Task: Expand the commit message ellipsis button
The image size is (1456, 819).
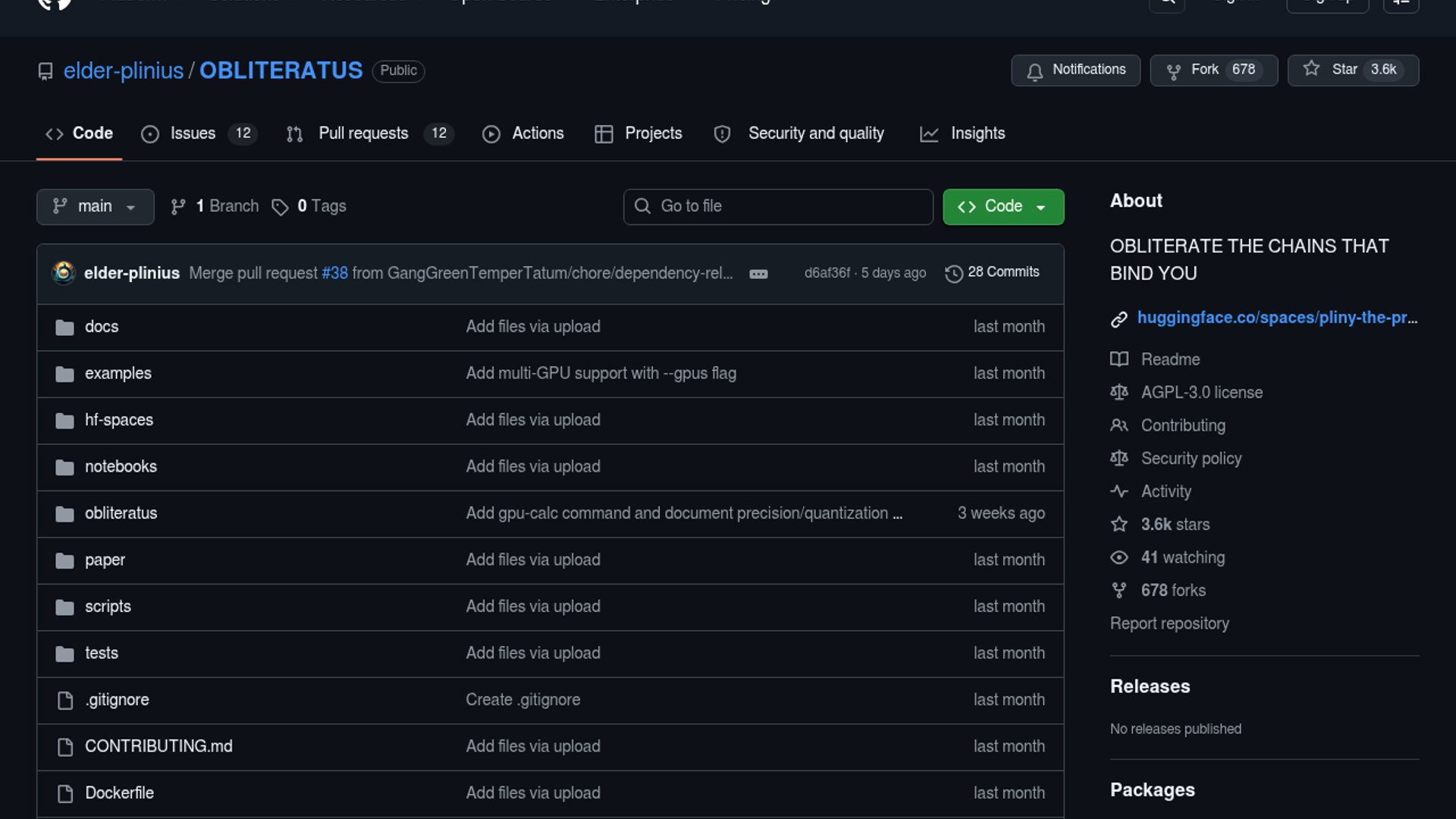Action: click(758, 274)
